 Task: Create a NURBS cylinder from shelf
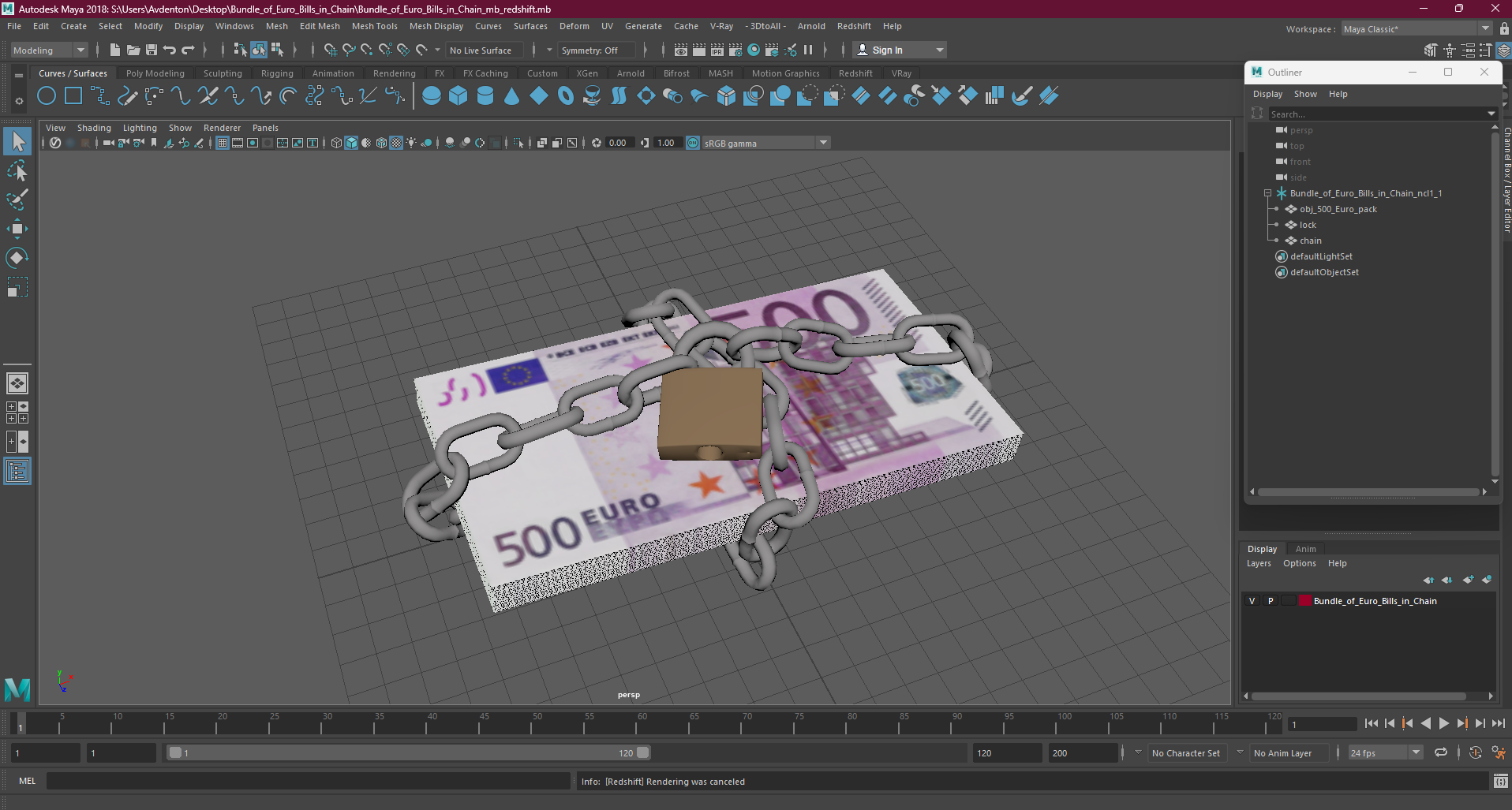pyautogui.click(x=485, y=96)
